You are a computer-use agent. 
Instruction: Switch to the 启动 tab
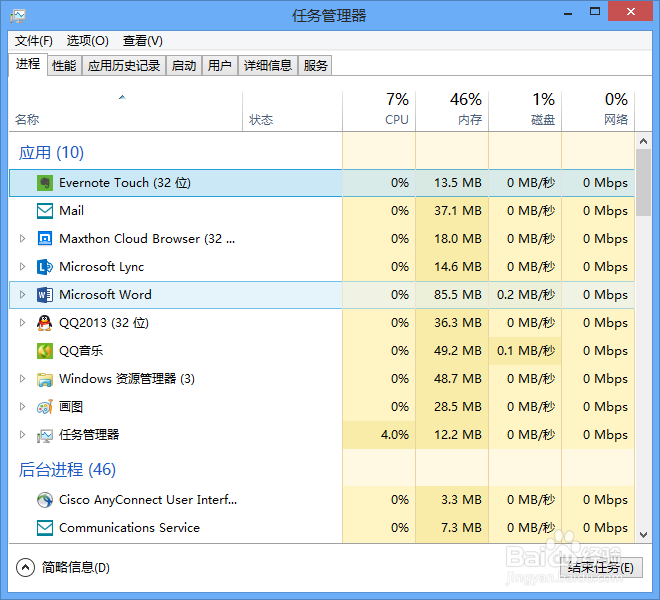point(184,66)
